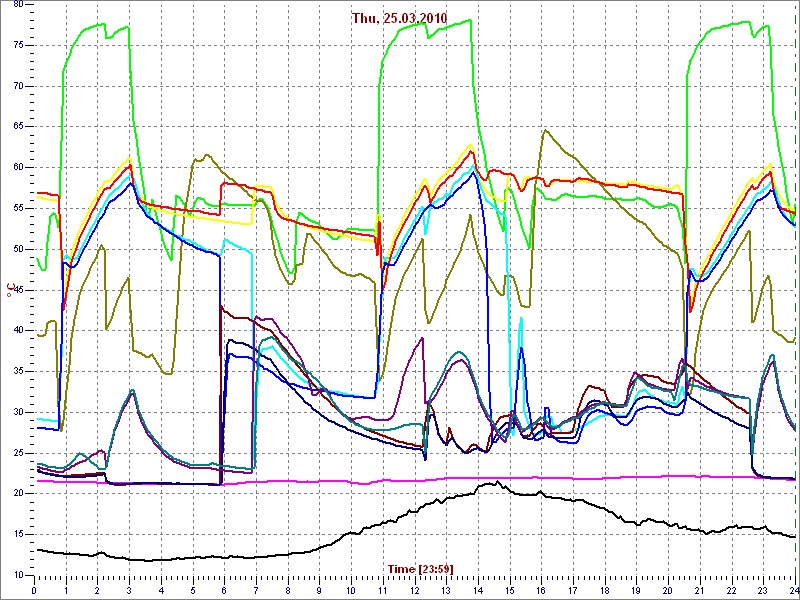Screen dimensions: 800x600
Task: Click hour '2' on the time axis
Action: (x=97, y=590)
